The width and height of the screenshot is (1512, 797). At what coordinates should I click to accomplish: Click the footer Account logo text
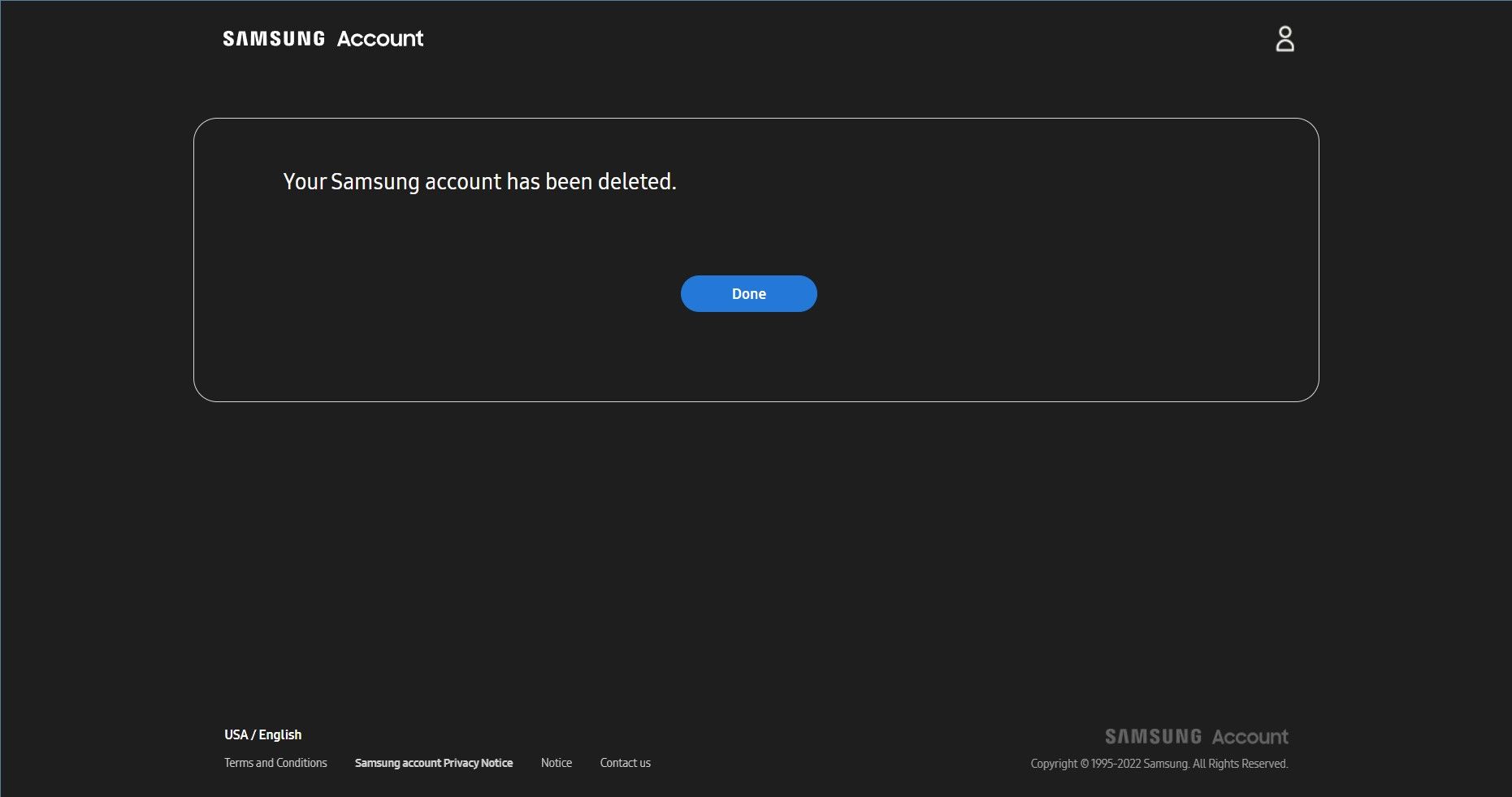1250,737
